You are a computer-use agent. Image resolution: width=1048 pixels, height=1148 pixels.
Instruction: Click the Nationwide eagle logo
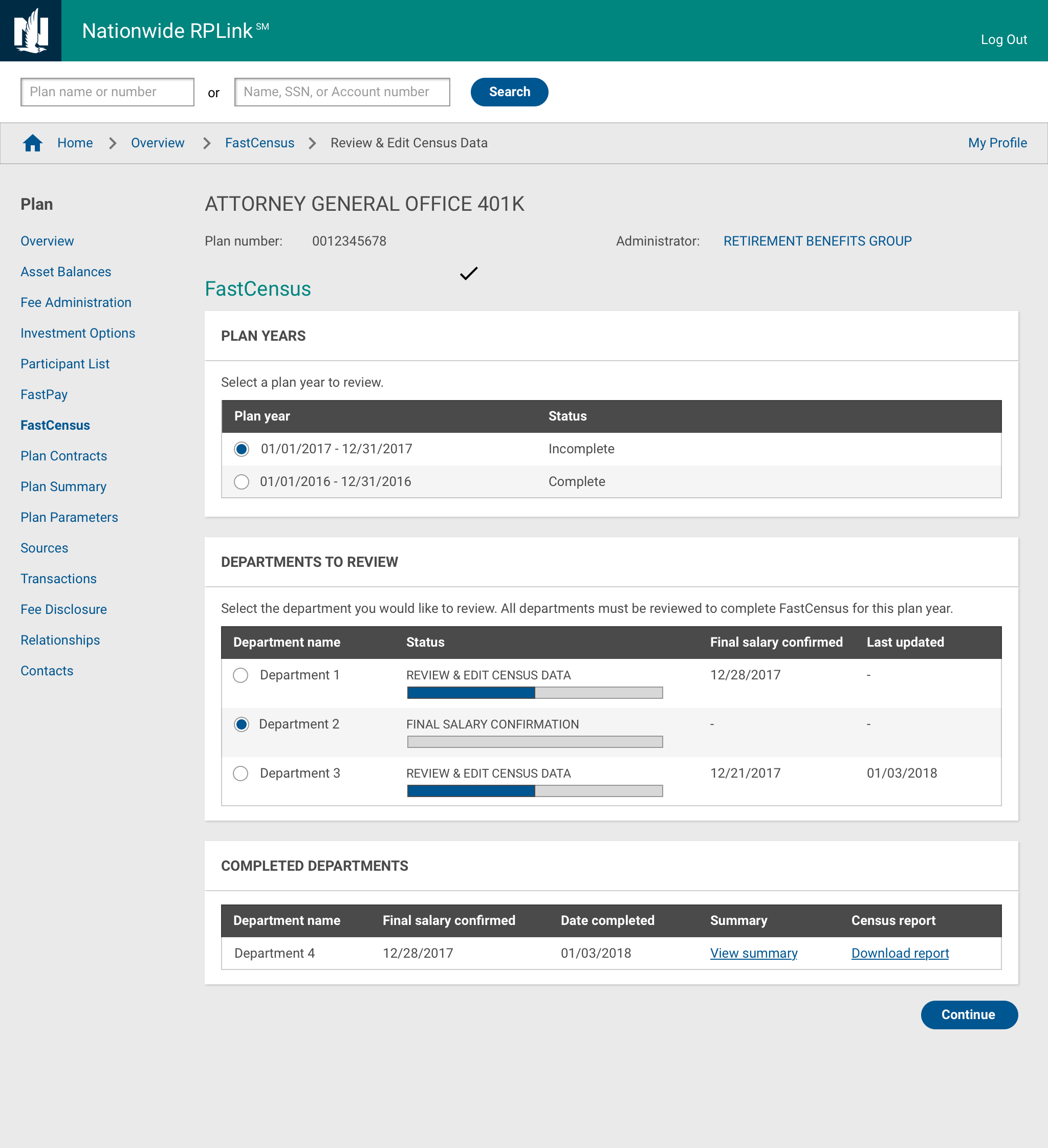pyautogui.click(x=31, y=31)
